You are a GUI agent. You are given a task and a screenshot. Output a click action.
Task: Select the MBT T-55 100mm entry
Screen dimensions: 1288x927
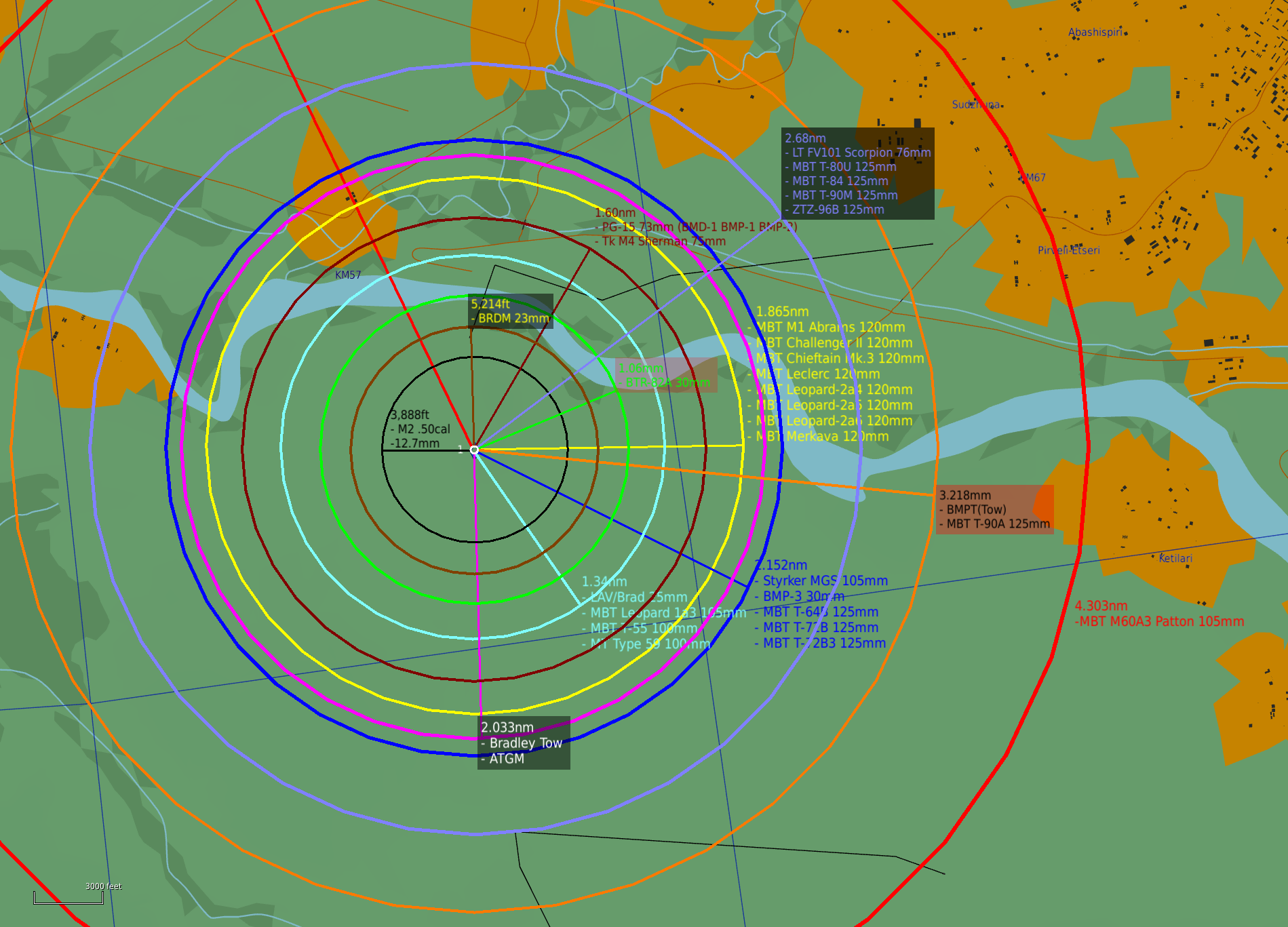[x=640, y=629]
